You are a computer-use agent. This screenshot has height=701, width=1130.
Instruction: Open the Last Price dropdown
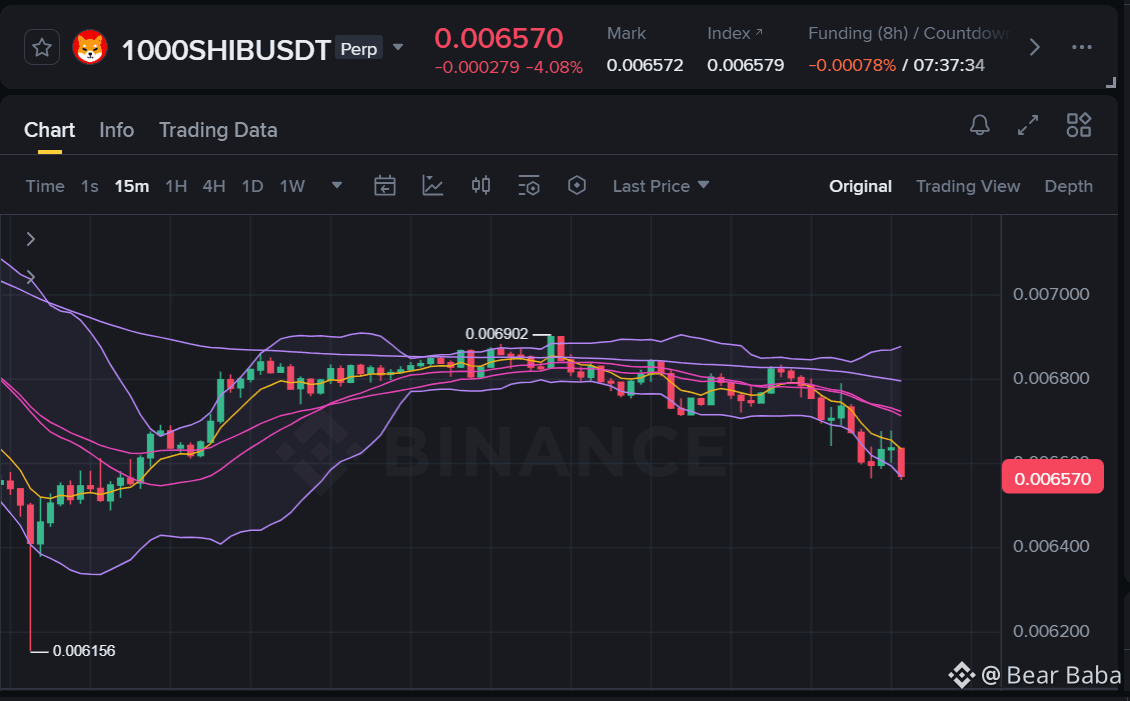coord(661,186)
